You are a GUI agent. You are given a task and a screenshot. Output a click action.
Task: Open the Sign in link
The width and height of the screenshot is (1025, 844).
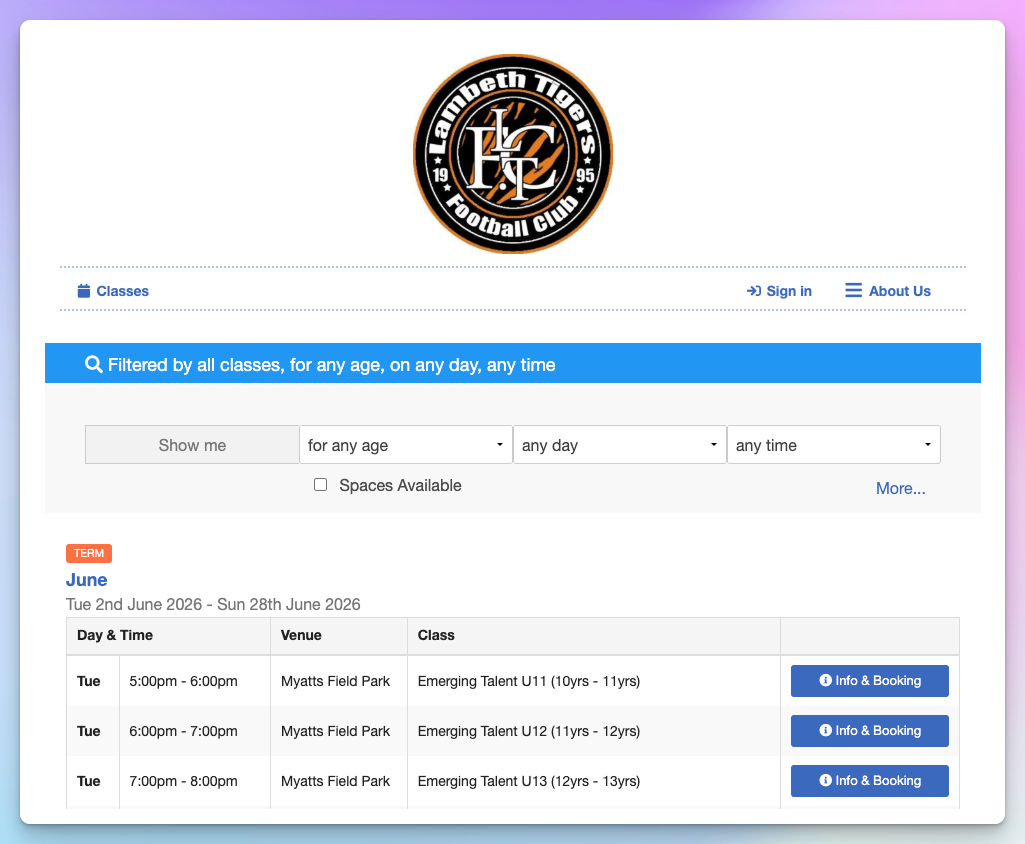click(779, 291)
